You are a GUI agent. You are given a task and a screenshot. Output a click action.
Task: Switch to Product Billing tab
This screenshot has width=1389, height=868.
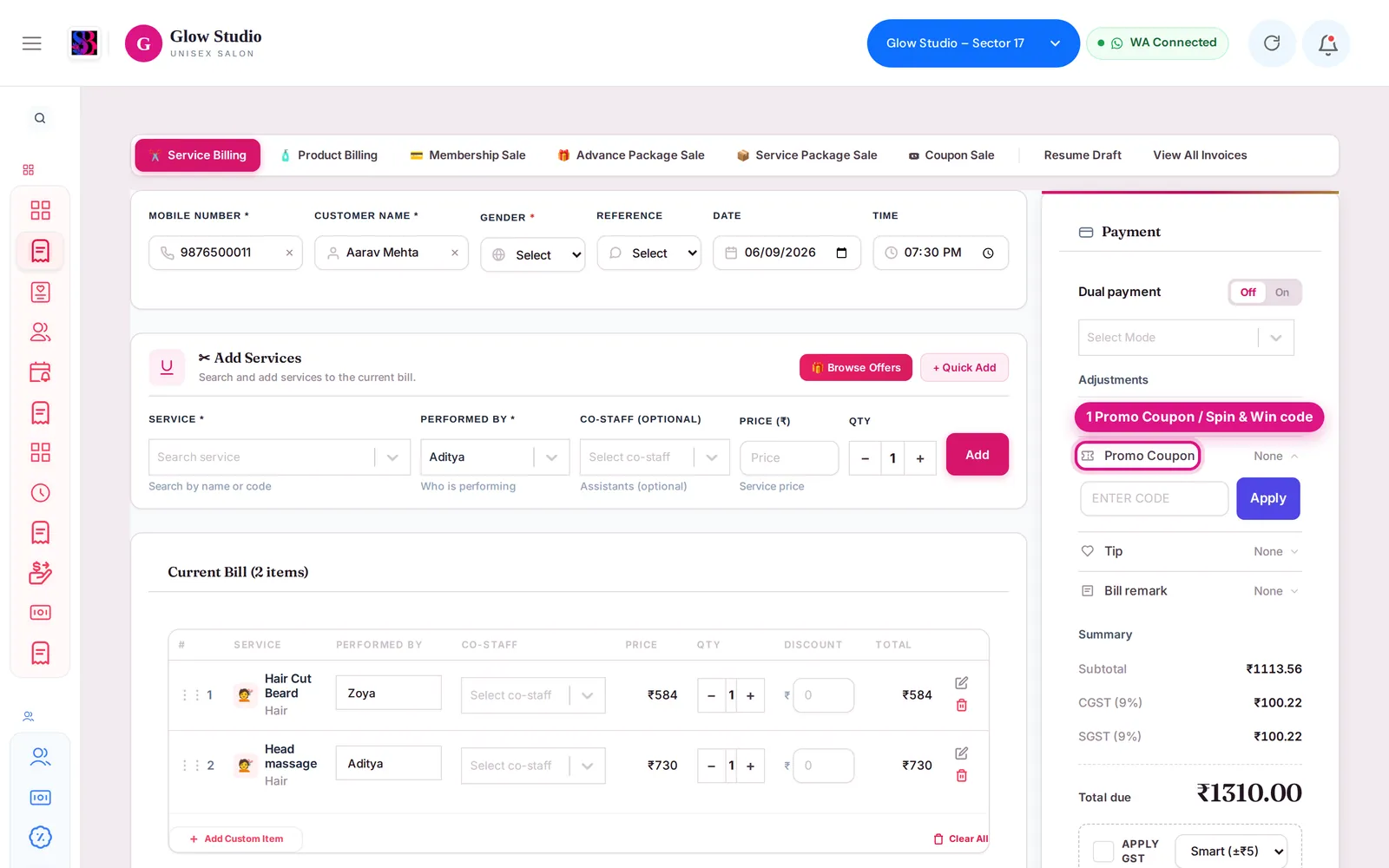click(x=329, y=155)
